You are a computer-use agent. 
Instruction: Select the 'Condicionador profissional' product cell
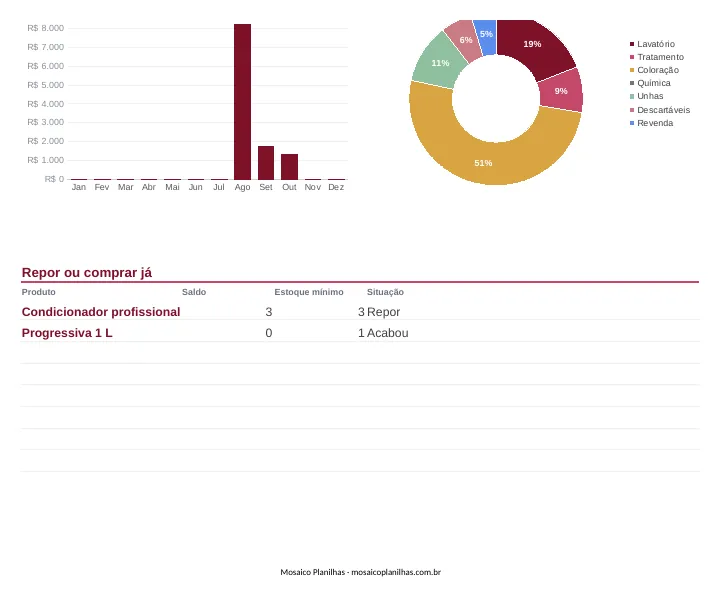101,312
